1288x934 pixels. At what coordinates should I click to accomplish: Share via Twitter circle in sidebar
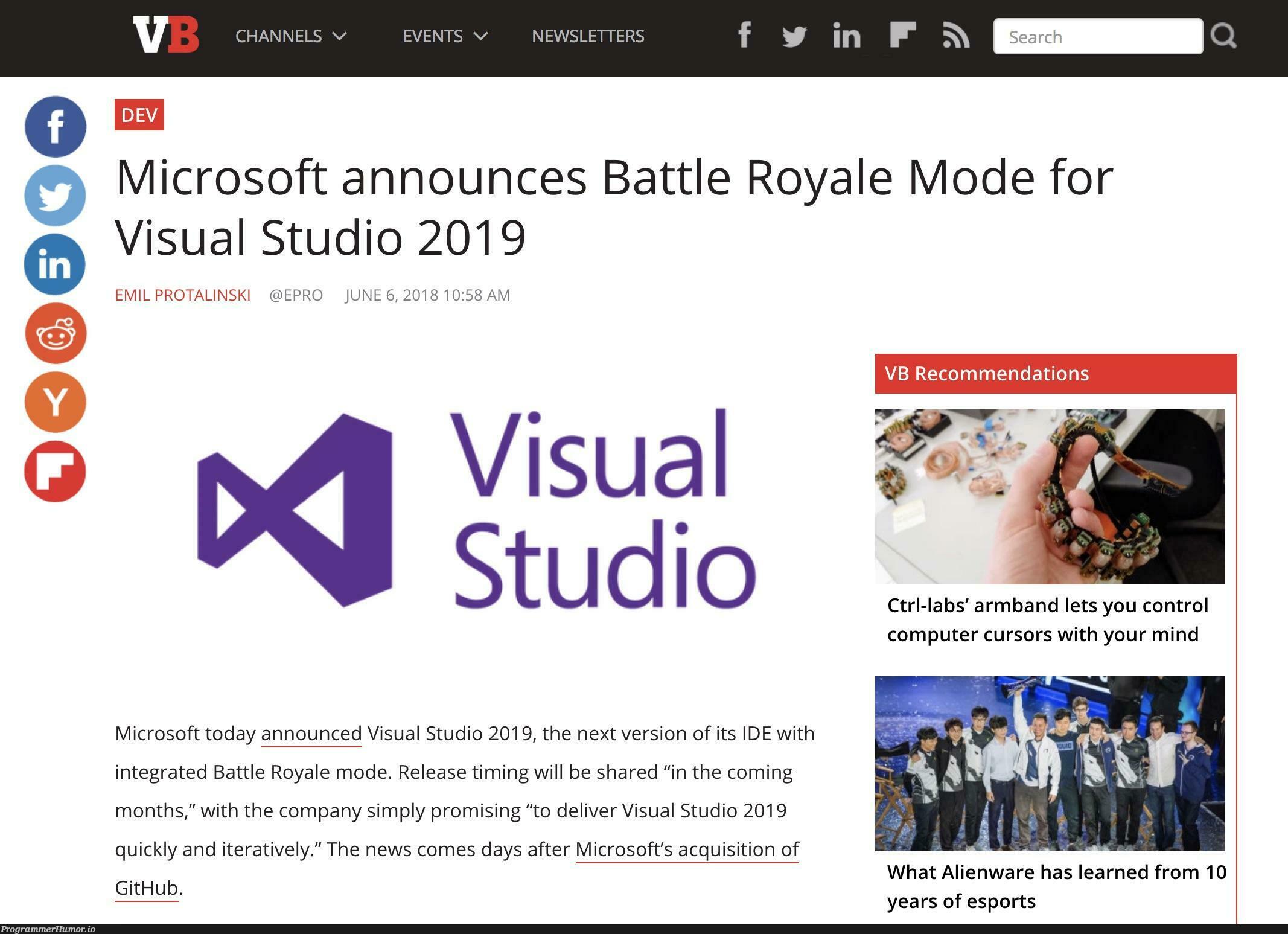pyautogui.click(x=56, y=196)
